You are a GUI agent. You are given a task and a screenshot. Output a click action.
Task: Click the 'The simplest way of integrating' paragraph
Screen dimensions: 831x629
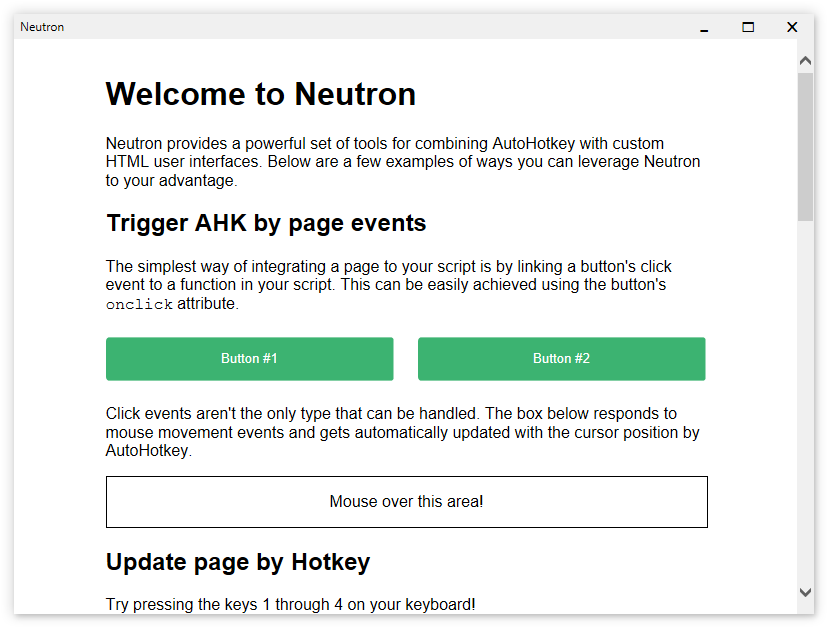point(388,285)
